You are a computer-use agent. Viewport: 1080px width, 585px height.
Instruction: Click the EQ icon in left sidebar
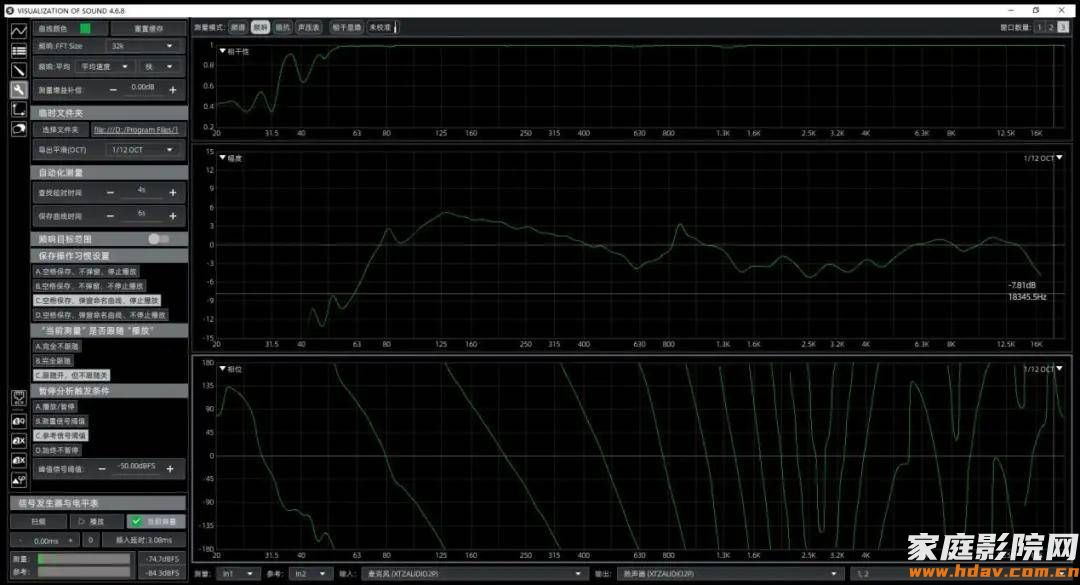pos(18,399)
